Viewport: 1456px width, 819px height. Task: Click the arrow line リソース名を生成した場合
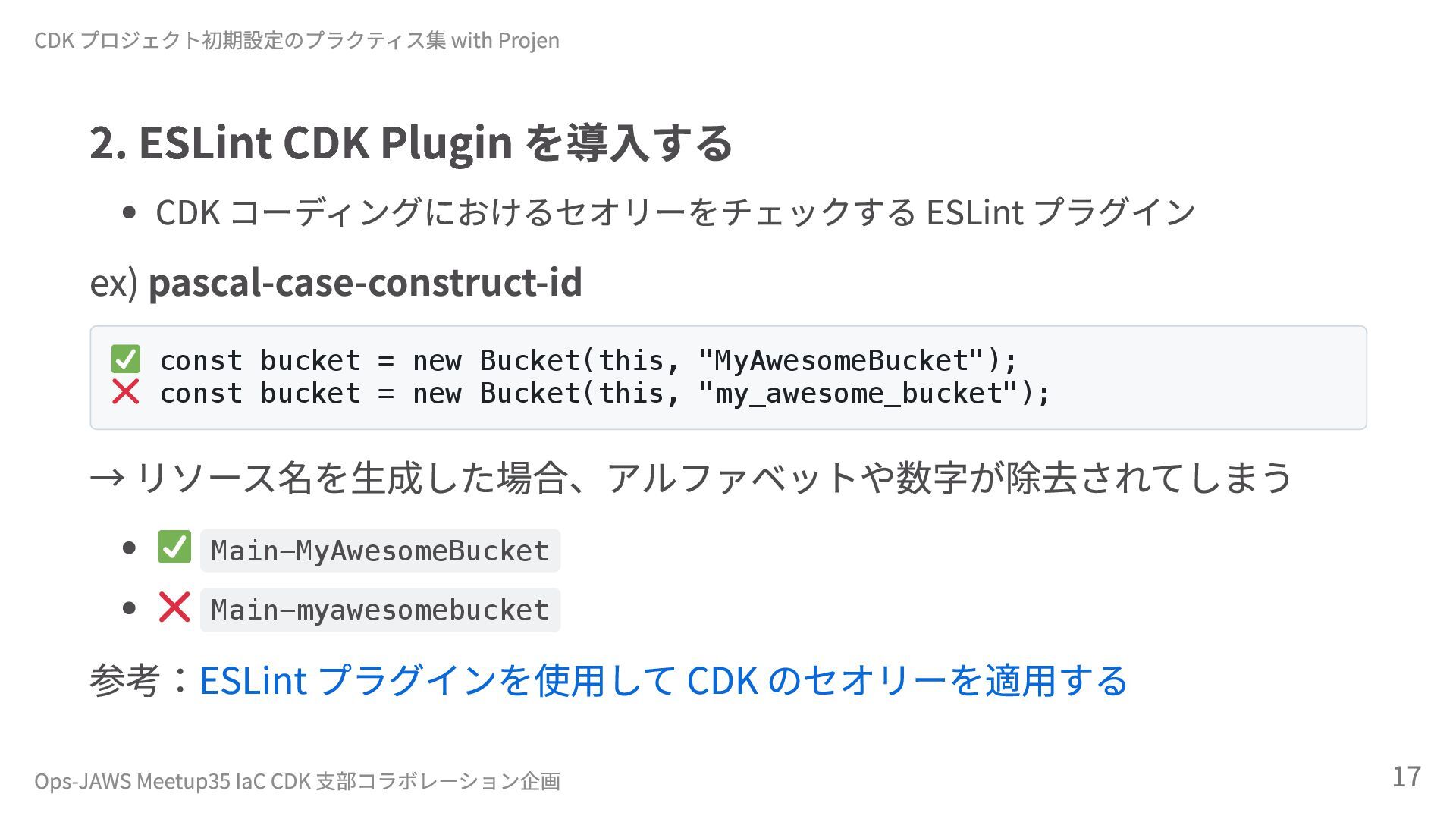pyautogui.click(x=691, y=478)
